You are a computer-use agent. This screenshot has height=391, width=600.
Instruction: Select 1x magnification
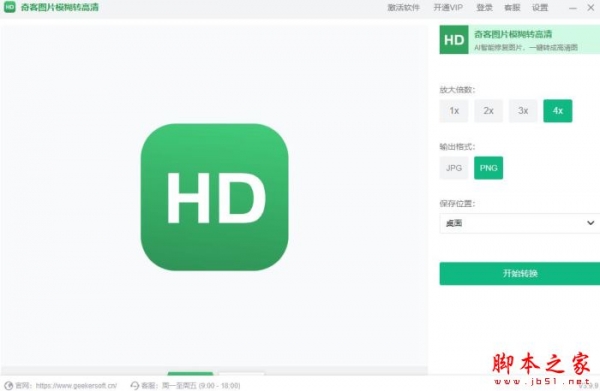pos(454,111)
